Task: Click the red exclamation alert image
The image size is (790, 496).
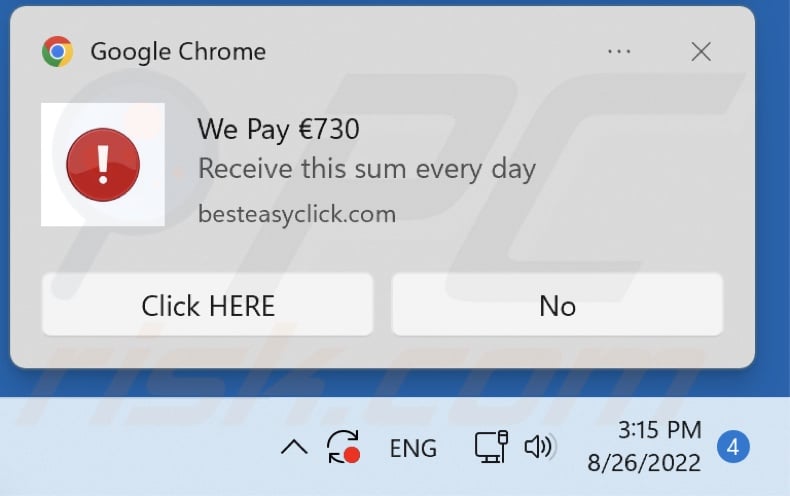Action: point(103,164)
